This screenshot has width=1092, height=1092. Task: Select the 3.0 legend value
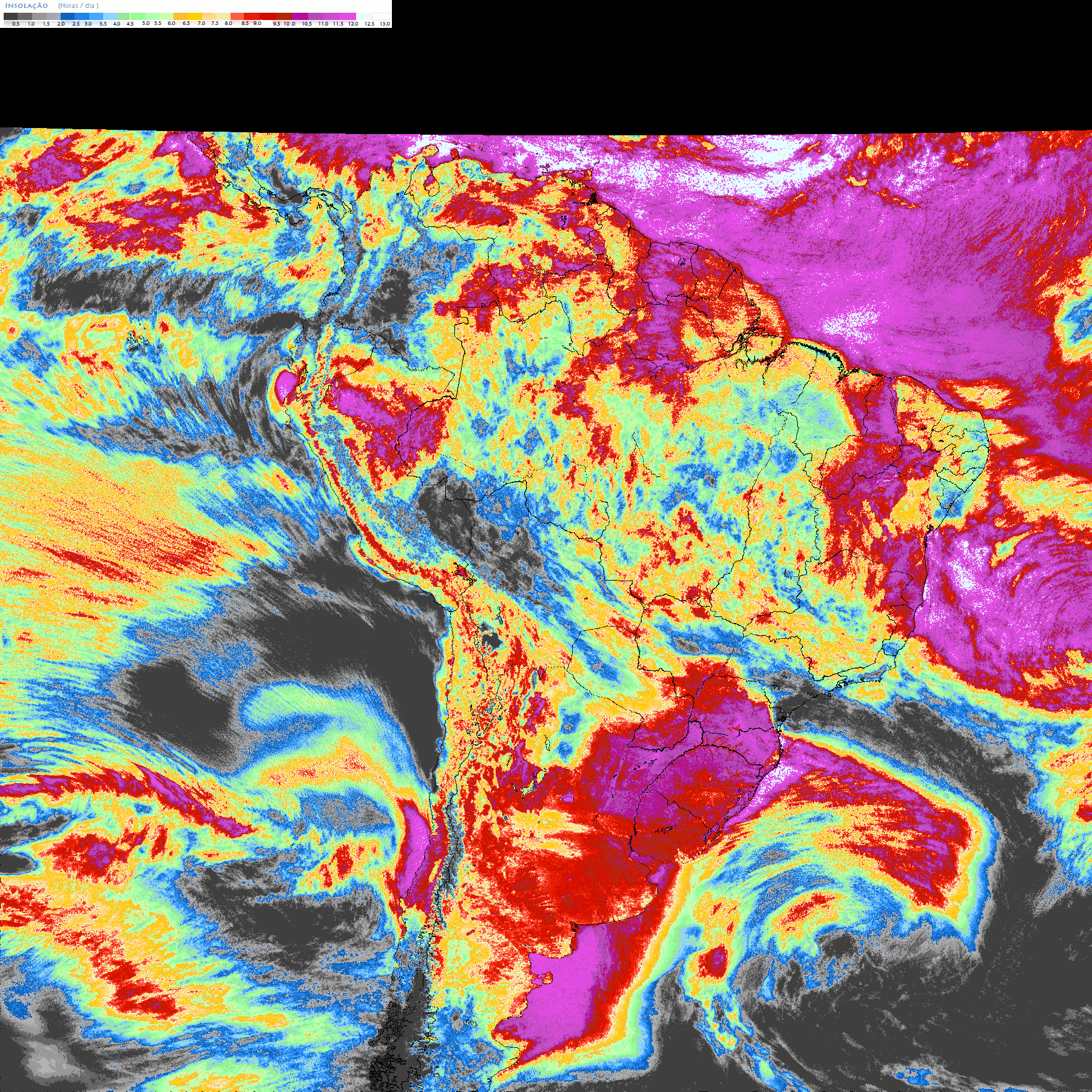(88, 24)
